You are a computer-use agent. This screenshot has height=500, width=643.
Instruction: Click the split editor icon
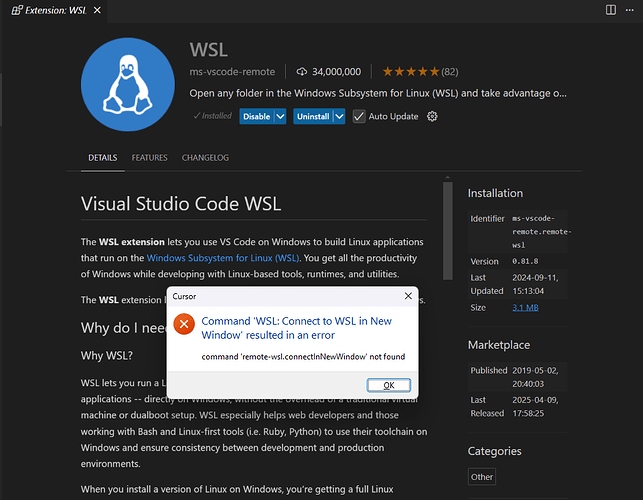click(x=611, y=10)
